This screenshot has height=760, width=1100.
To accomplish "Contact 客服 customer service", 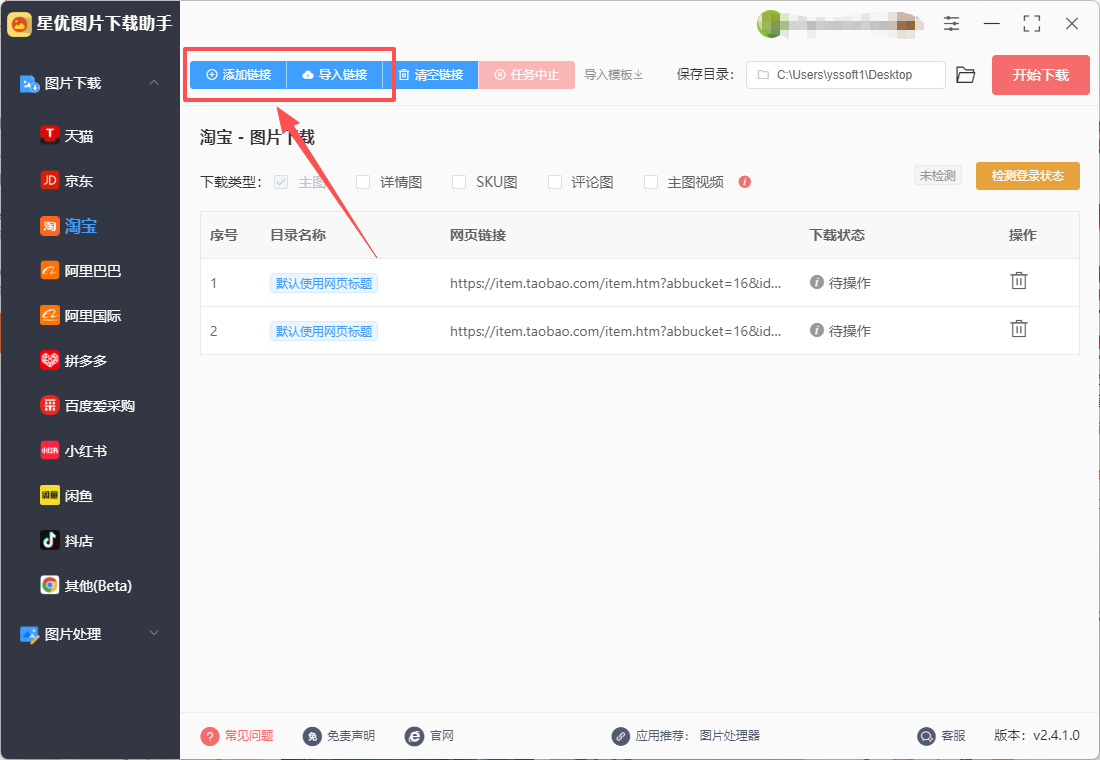I will [941, 735].
